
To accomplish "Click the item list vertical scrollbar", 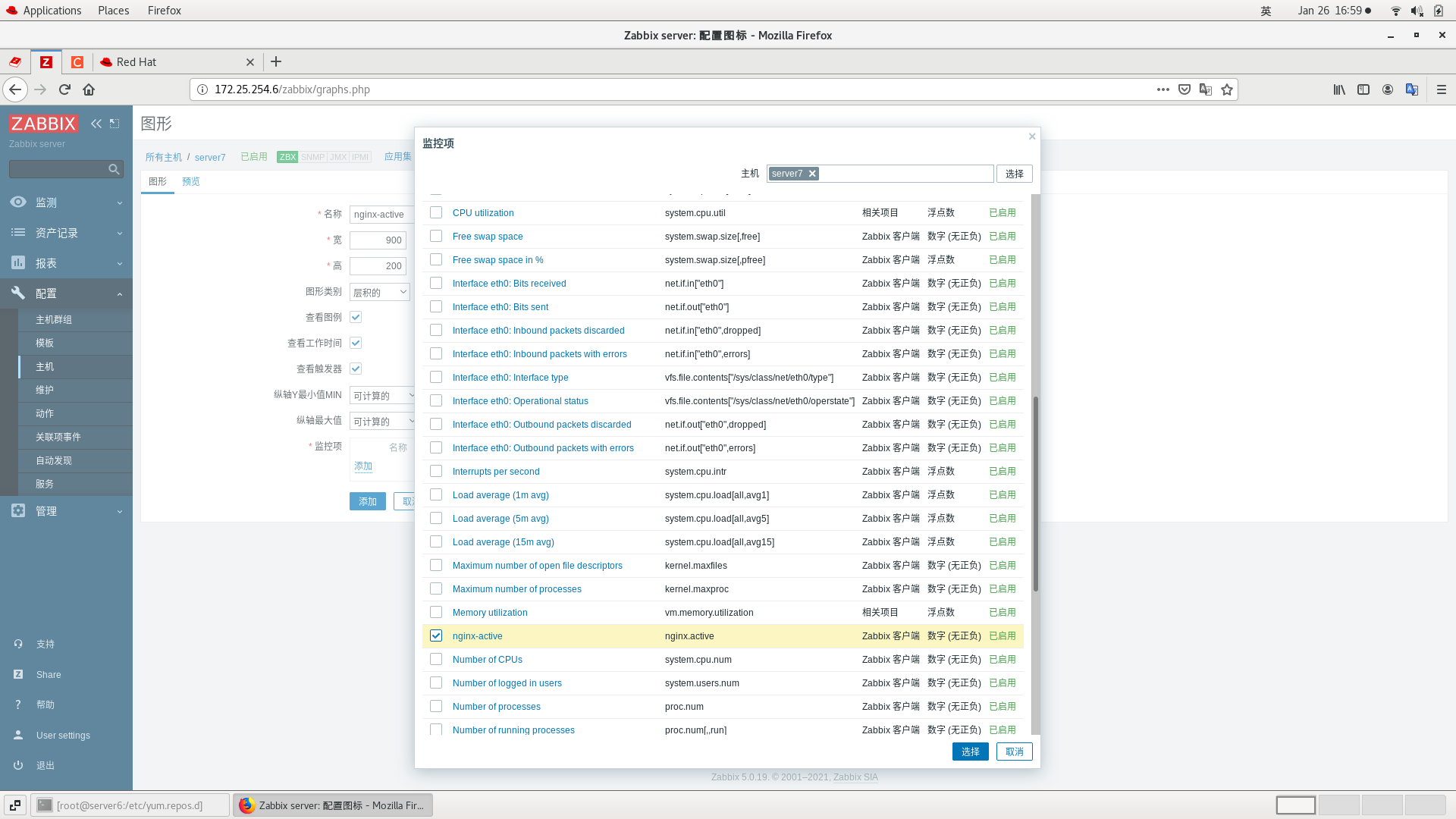I will point(1035,493).
